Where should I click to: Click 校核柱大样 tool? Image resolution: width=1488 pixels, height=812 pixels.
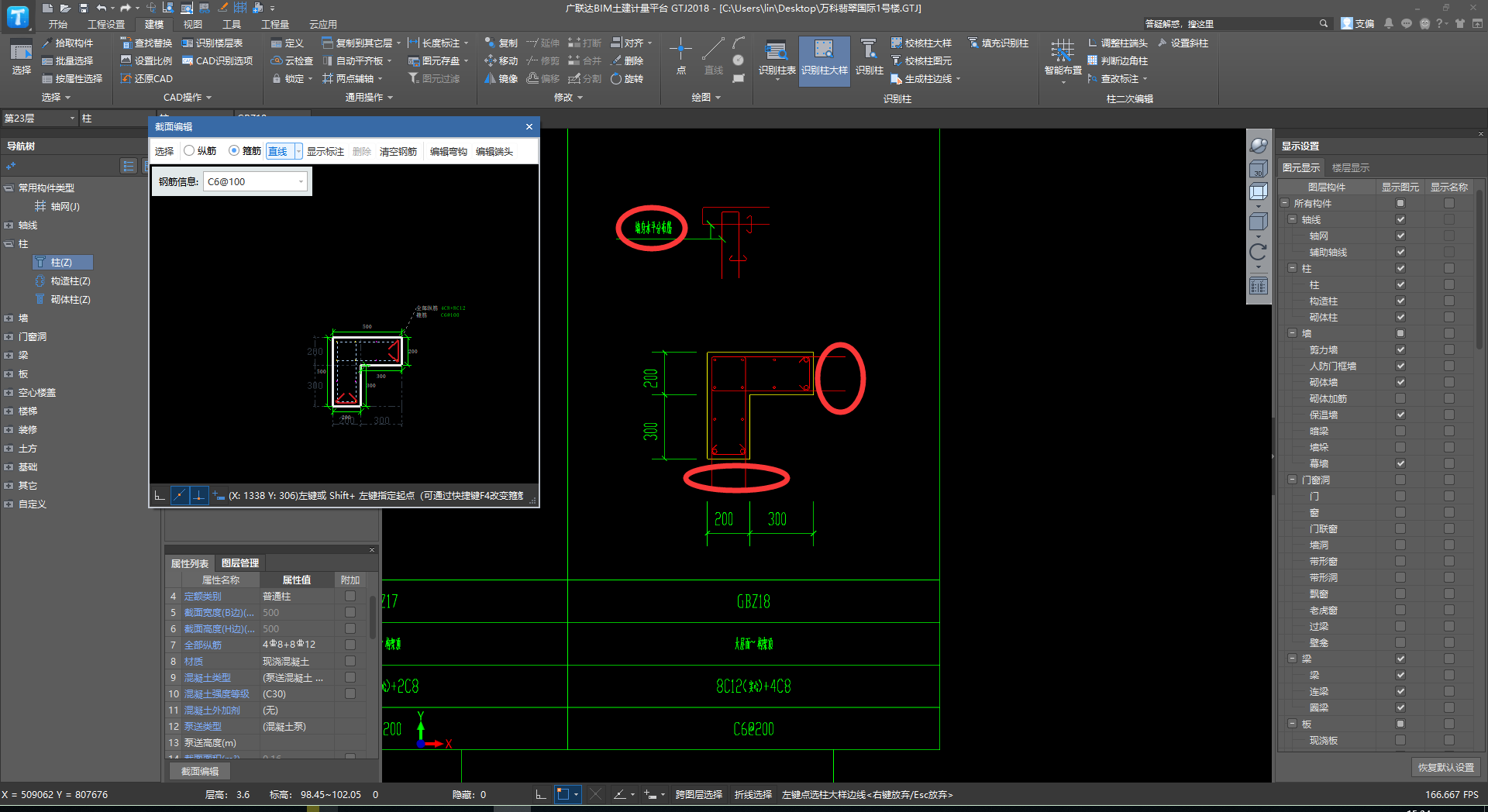pyautogui.click(x=921, y=43)
